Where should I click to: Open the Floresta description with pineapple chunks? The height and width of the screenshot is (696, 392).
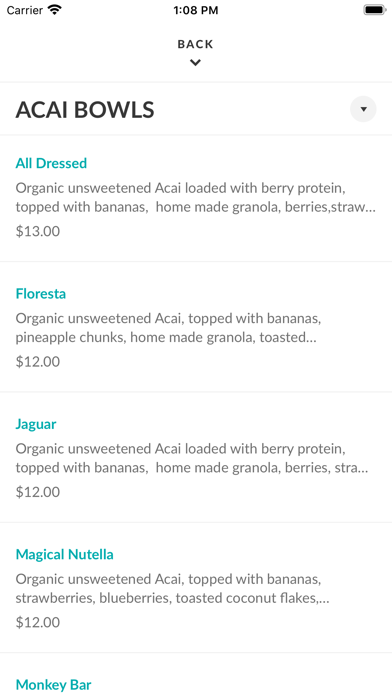[x=168, y=328]
